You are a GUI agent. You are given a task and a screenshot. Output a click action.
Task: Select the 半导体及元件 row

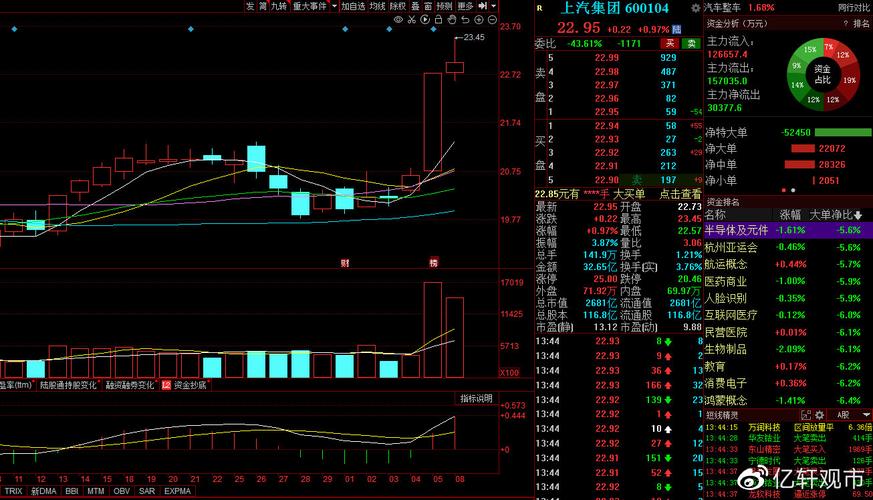click(x=788, y=230)
